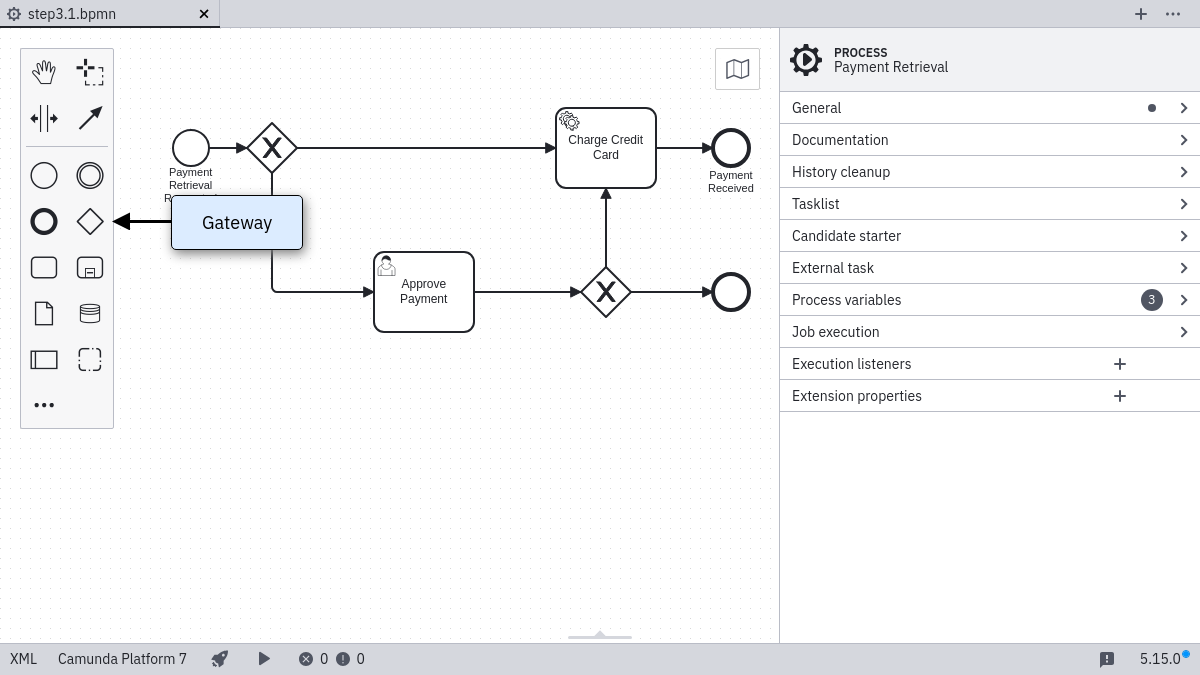The height and width of the screenshot is (675, 1200).
Task: Add an execution listener
Action: (1120, 364)
